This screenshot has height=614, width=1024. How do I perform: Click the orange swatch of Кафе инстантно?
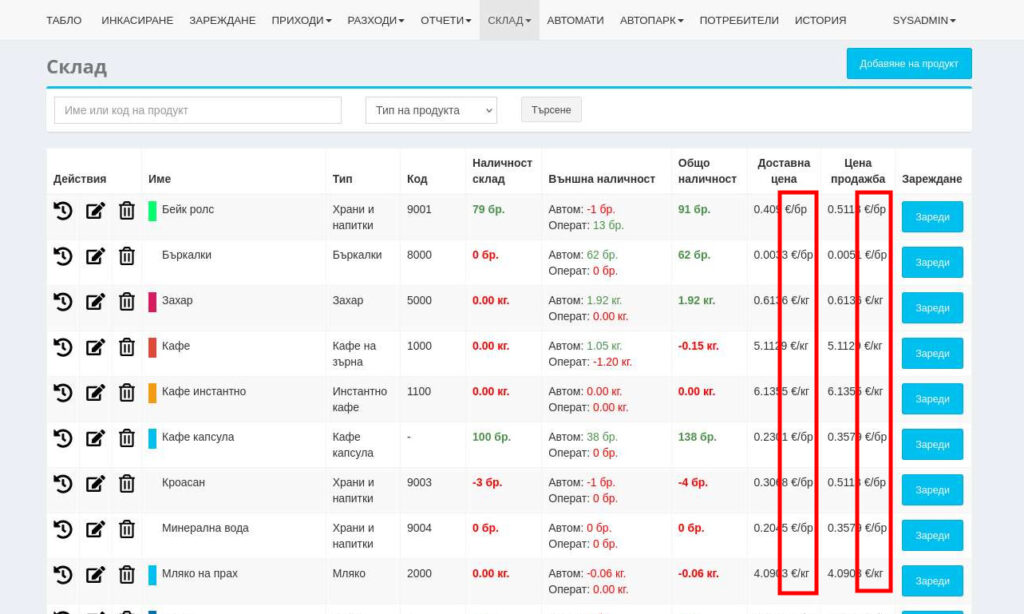click(x=152, y=393)
